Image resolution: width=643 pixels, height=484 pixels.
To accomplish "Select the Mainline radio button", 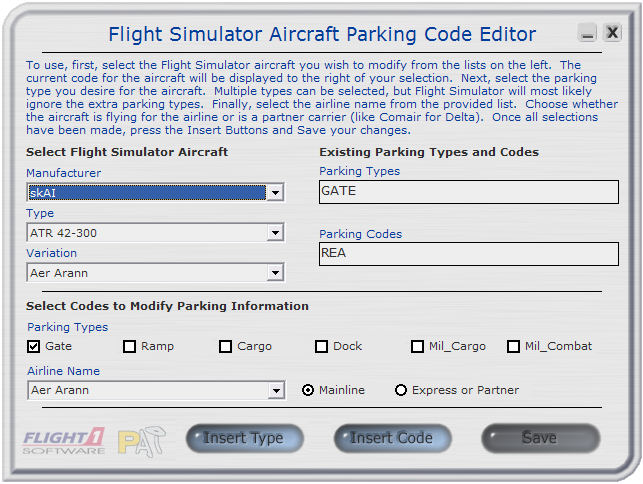I will pos(308,390).
